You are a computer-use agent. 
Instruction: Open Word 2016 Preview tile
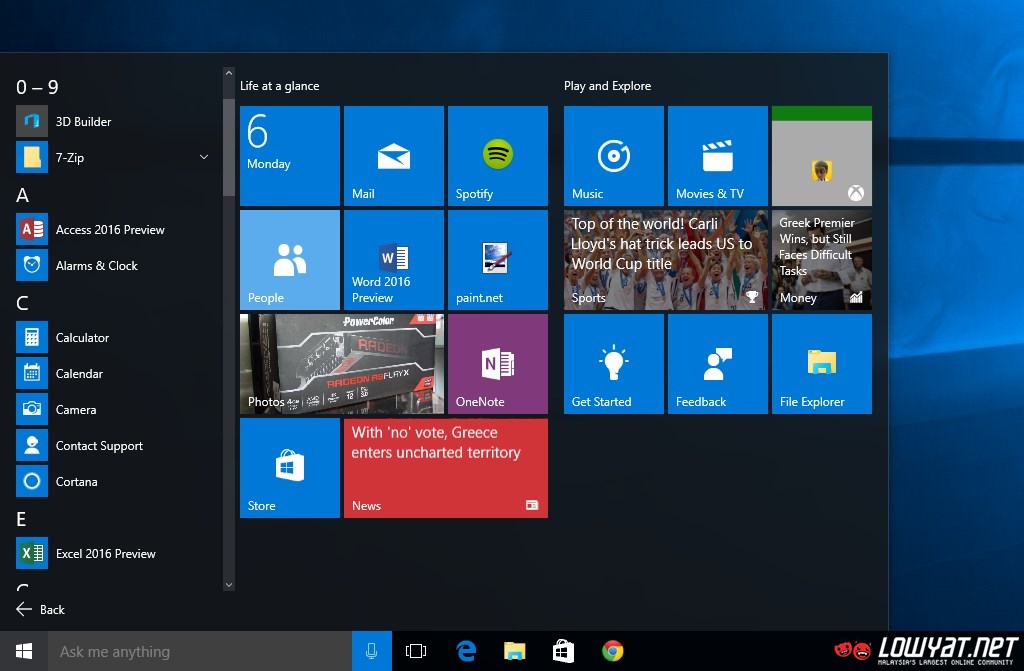tap(393, 260)
